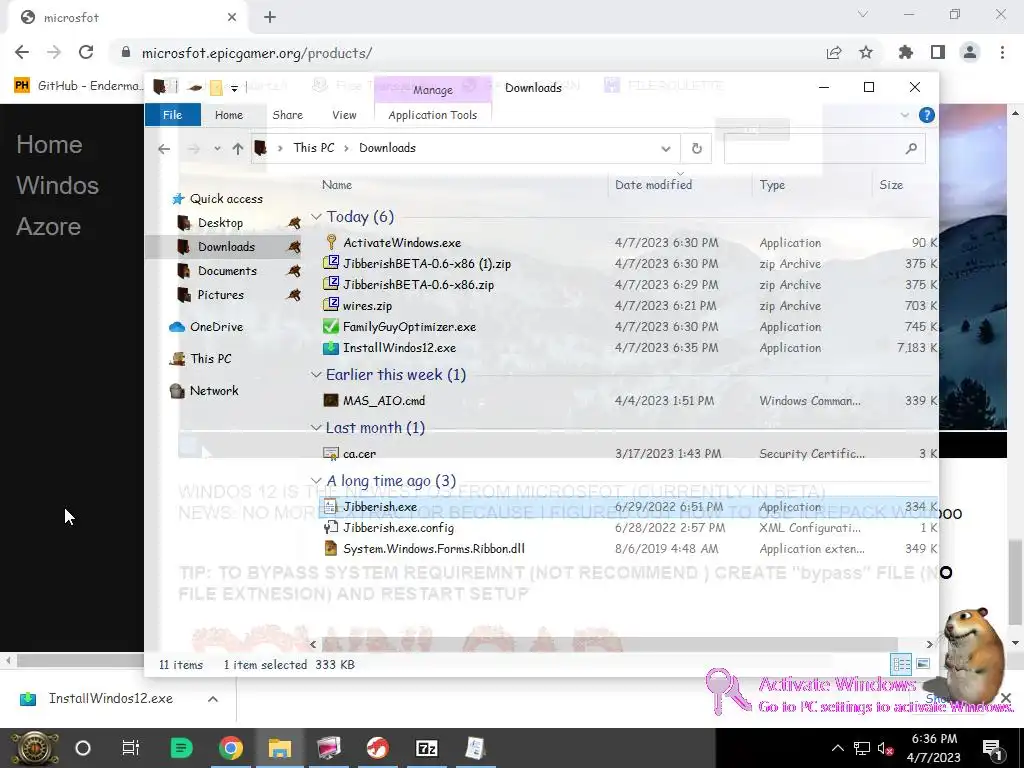The height and width of the screenshot is (768, 1024).
Task: Open 7-Zip from the taskbar
Action: [x=426, y=748]
